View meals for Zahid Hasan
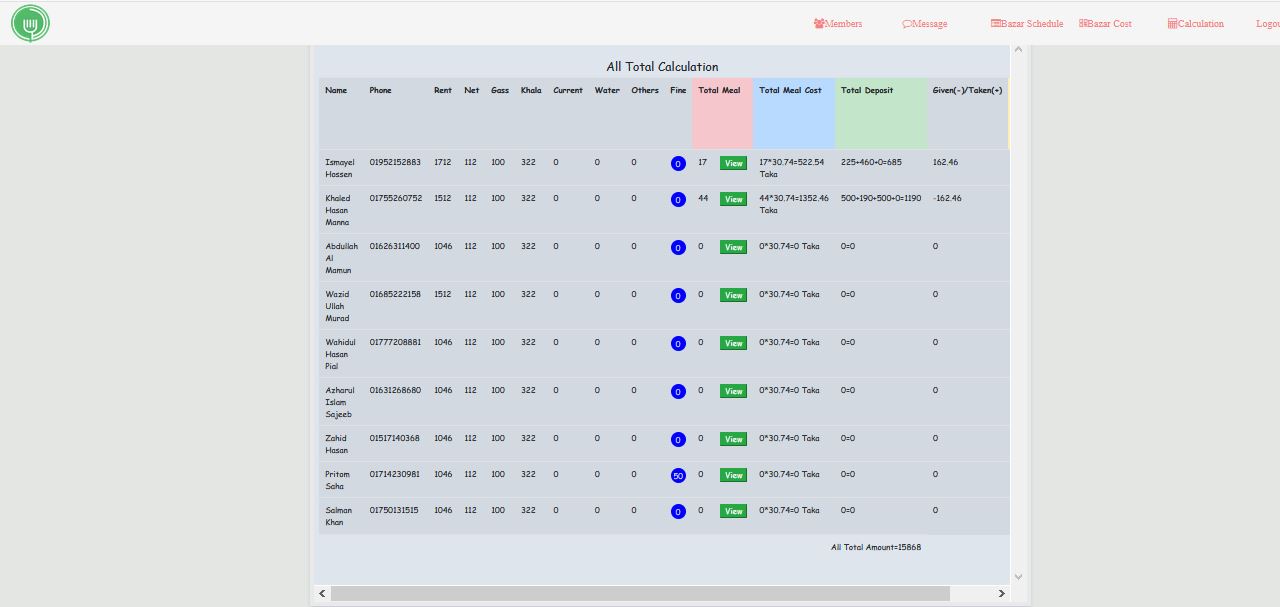The width and height of the screenshot is (1280, 607). tap(733, 439)
